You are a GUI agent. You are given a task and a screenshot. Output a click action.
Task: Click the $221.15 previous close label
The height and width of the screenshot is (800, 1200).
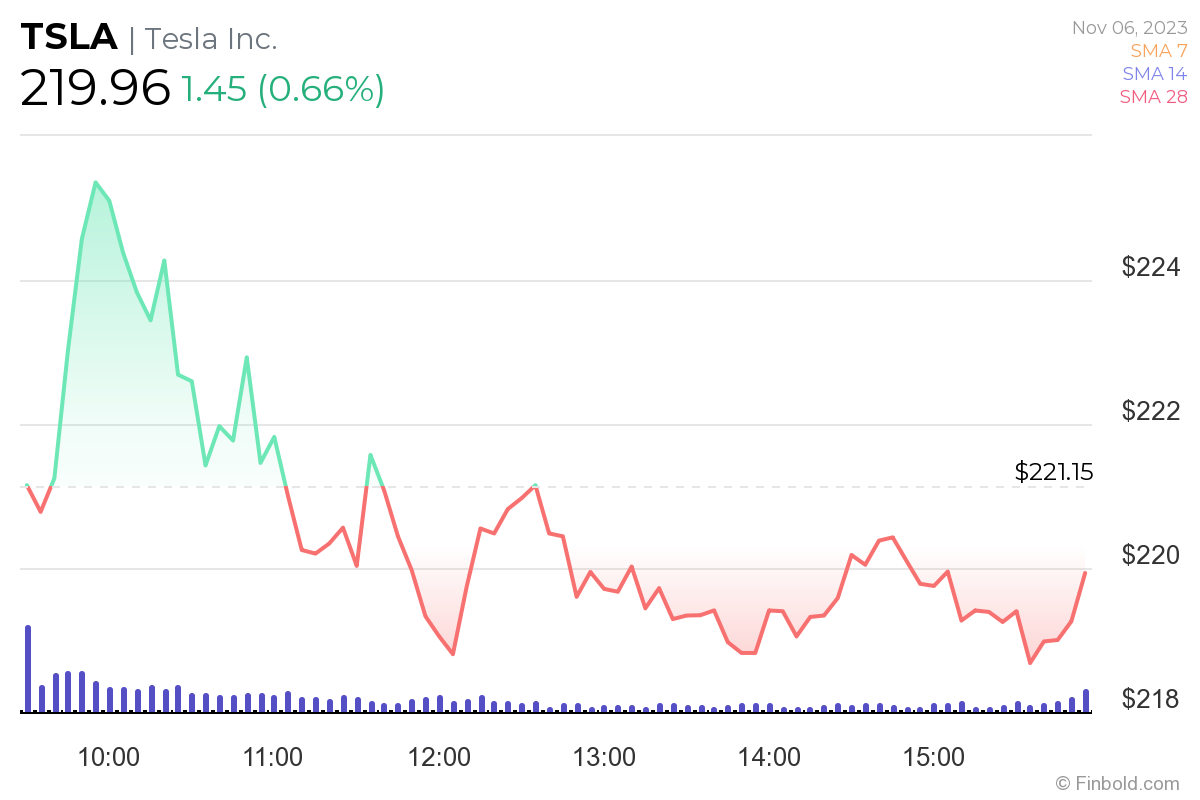(1053, 472)
